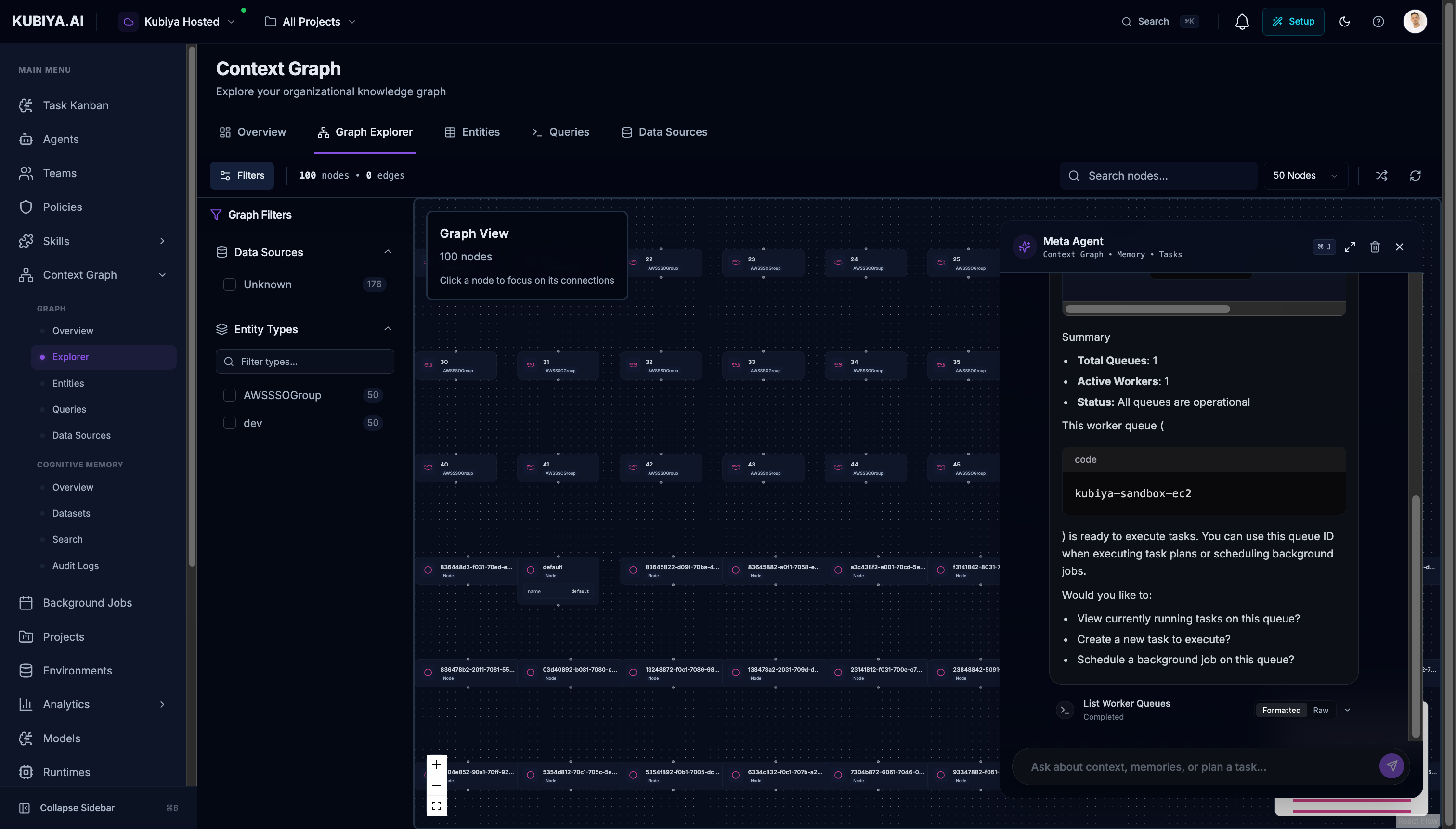
Task: Open the Queries tab
Action: point(560,131)
